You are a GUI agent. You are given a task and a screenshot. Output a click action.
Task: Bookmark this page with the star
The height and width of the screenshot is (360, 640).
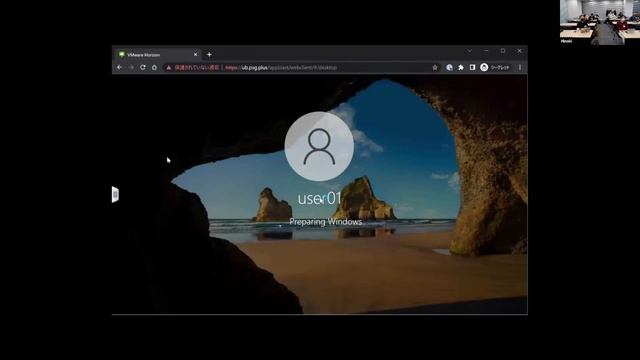435,67
